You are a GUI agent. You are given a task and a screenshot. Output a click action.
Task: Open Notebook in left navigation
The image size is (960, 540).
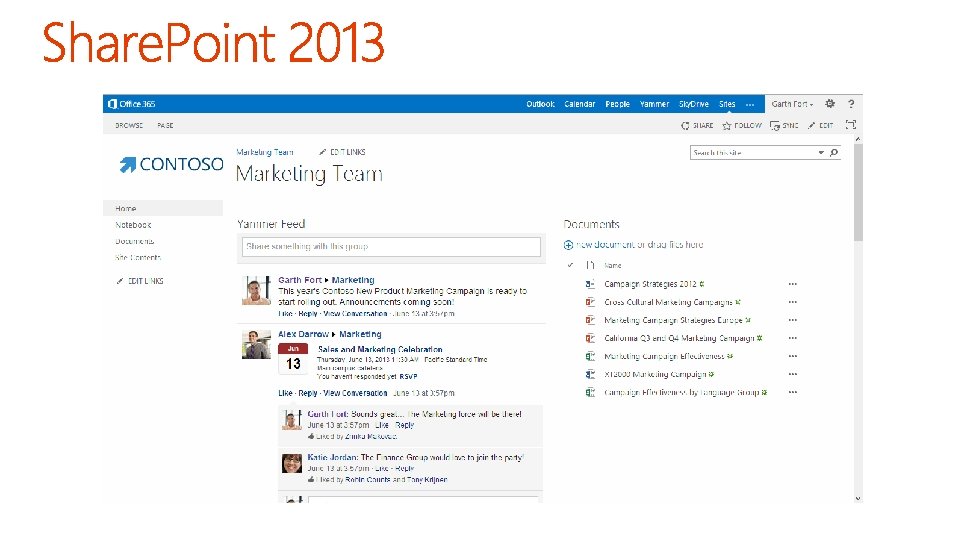(133, 225)
